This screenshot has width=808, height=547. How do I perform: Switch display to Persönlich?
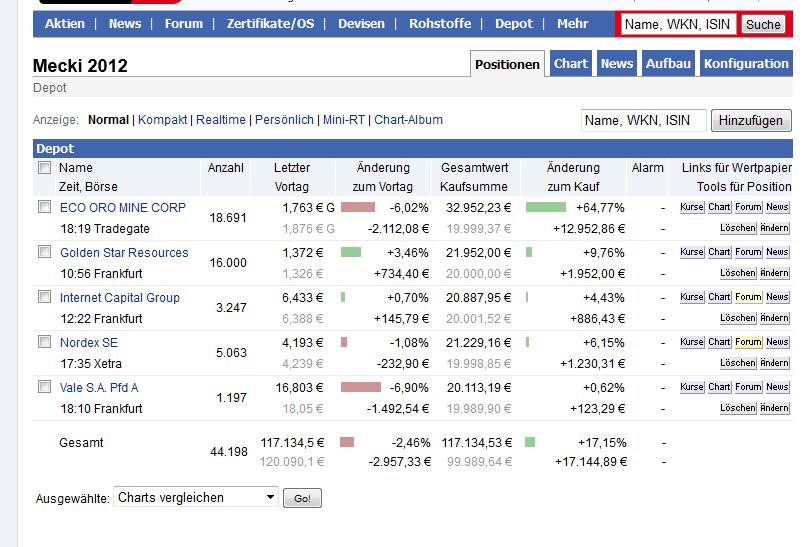tap(284, 120)
